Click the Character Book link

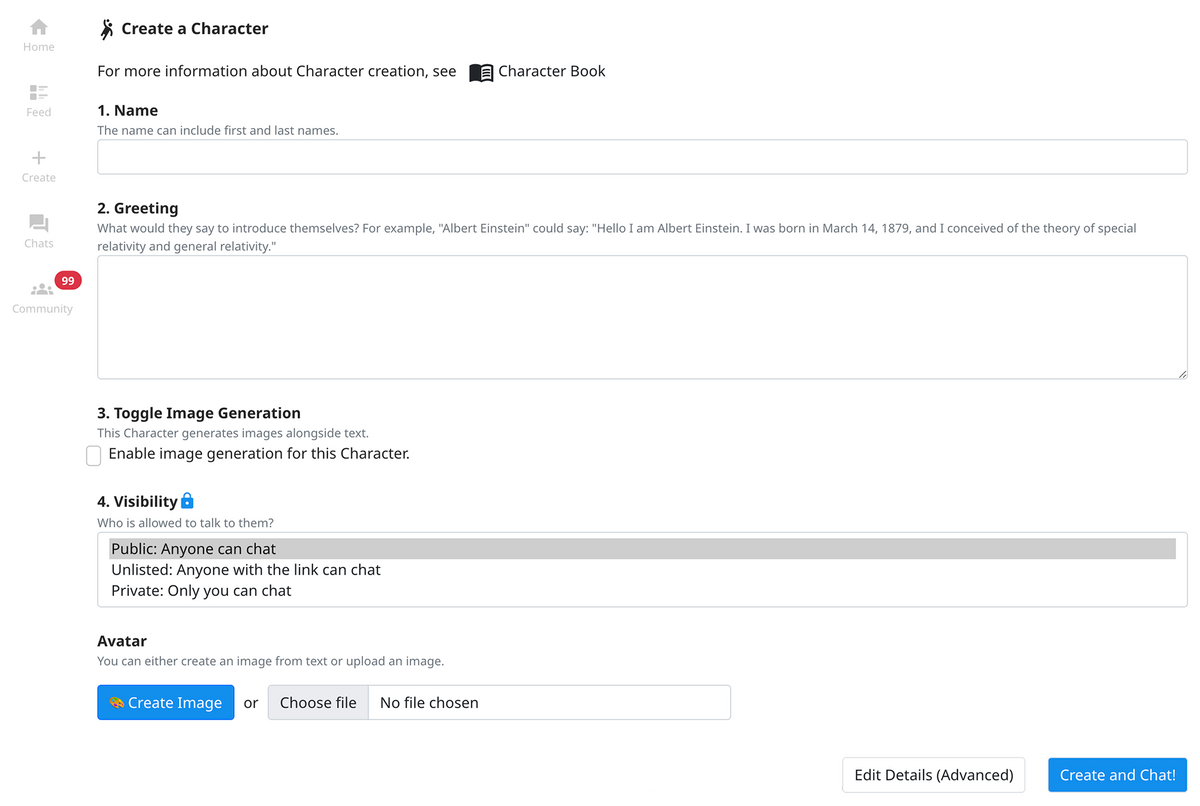[551, 72]
